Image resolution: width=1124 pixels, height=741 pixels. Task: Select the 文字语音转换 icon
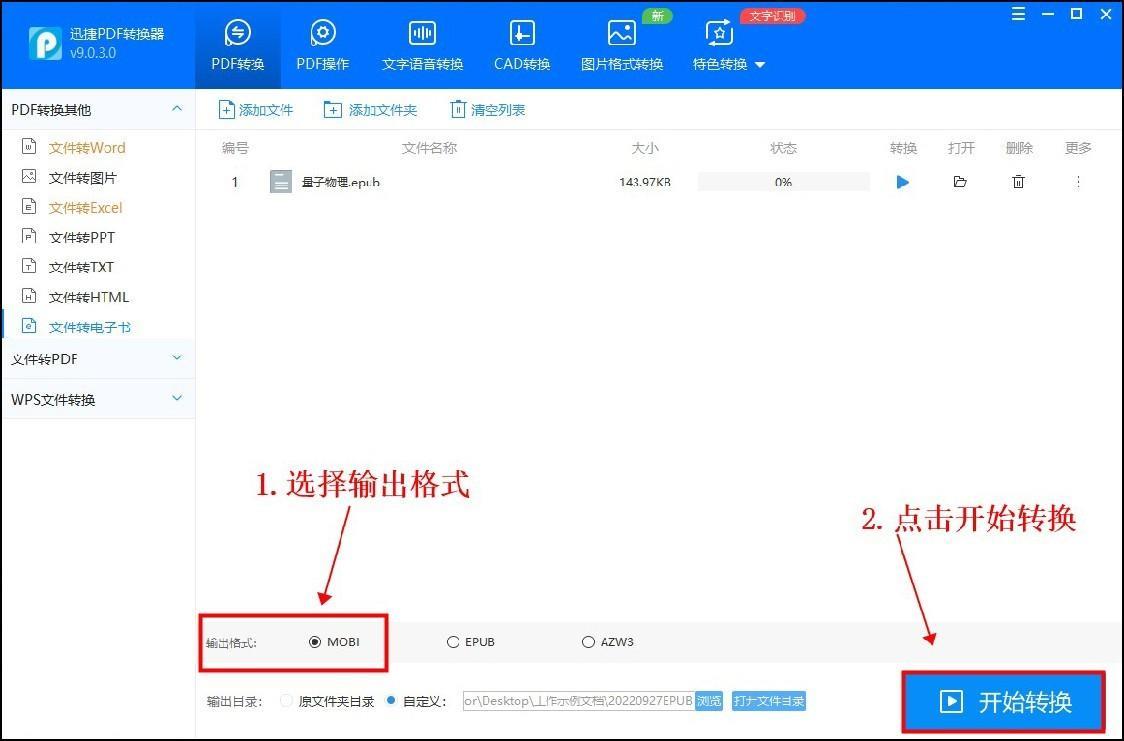pyautogui.click(x=422, y=34)
